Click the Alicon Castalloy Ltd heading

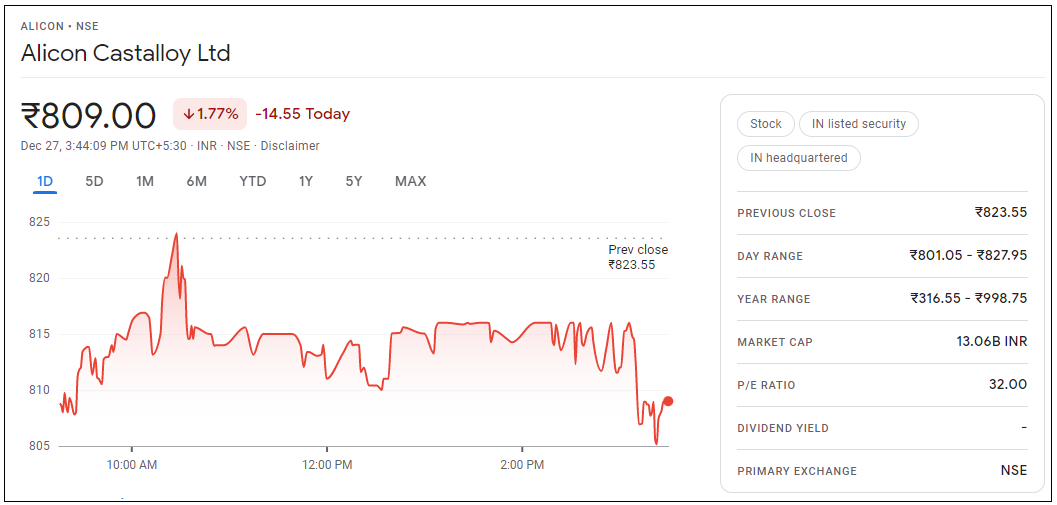[126, 53]
